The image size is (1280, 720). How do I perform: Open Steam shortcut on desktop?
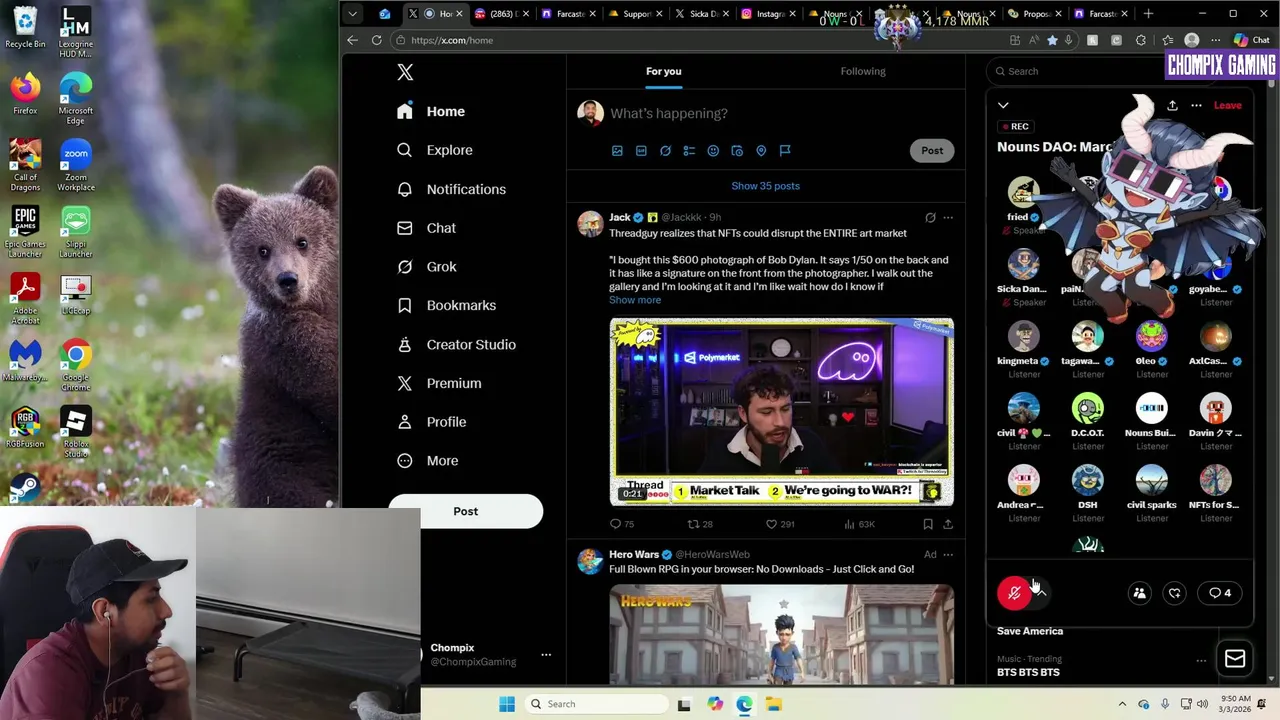25,488
